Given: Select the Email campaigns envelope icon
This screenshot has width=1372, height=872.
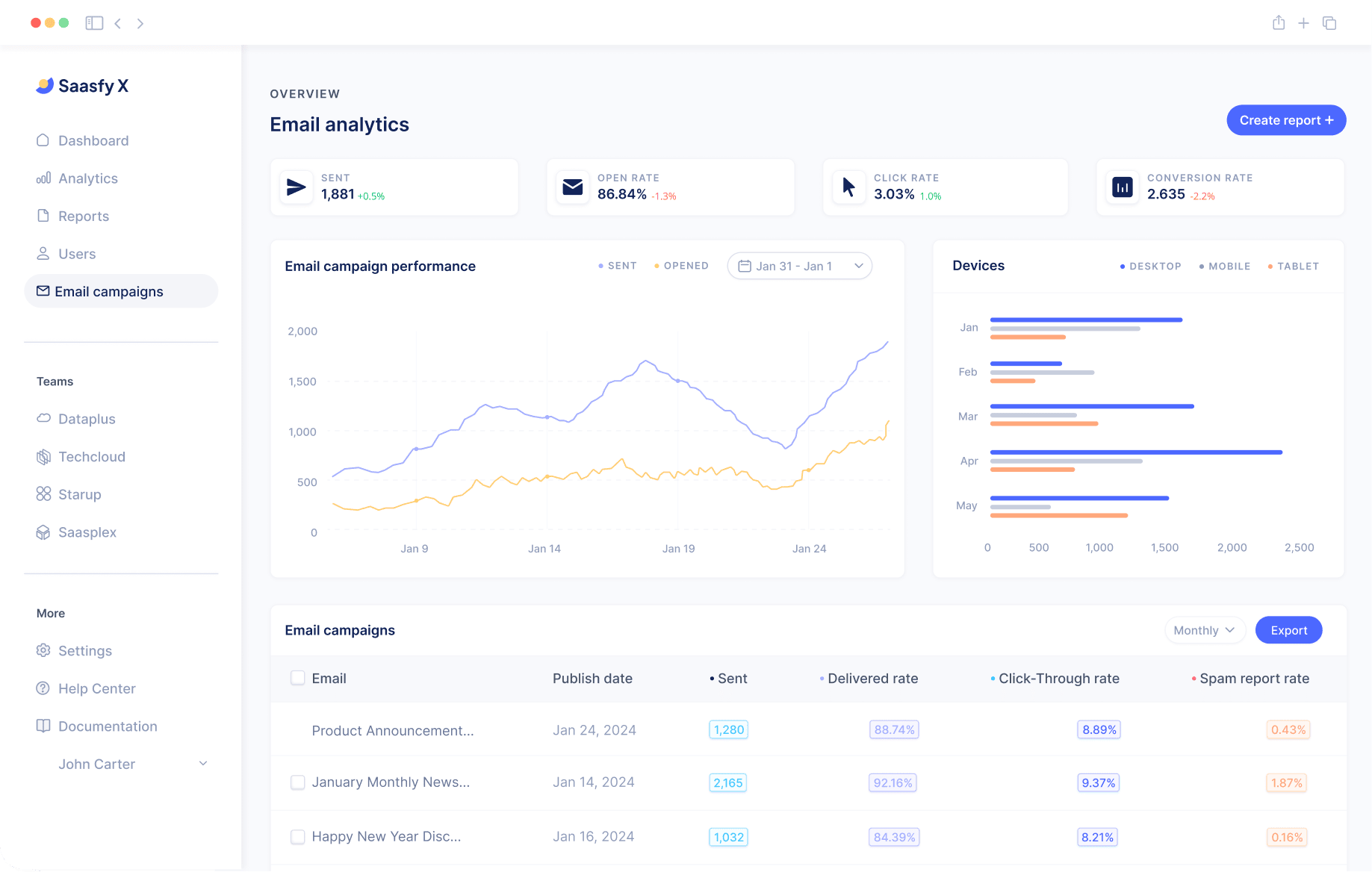Looking at the screenshot, I should (43, 291).
